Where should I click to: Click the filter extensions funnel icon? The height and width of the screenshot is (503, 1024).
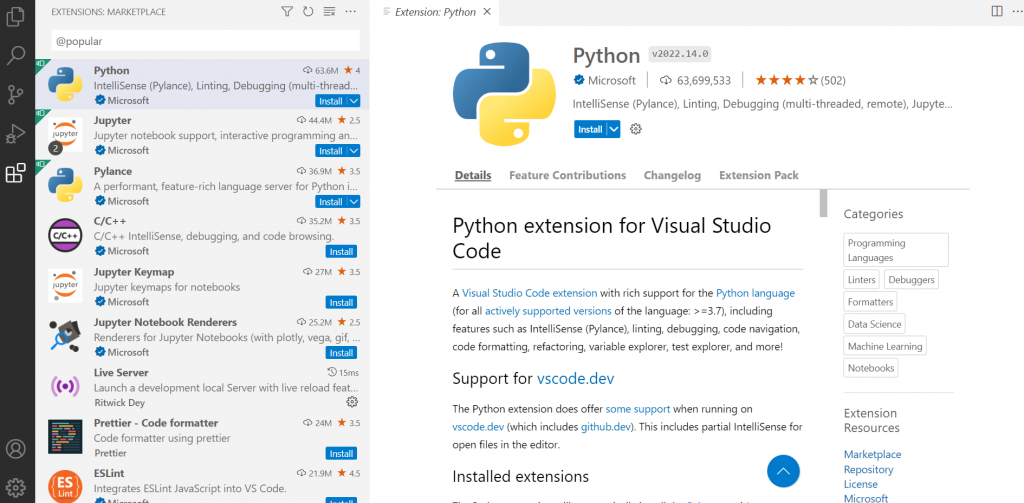coord(287,12)
